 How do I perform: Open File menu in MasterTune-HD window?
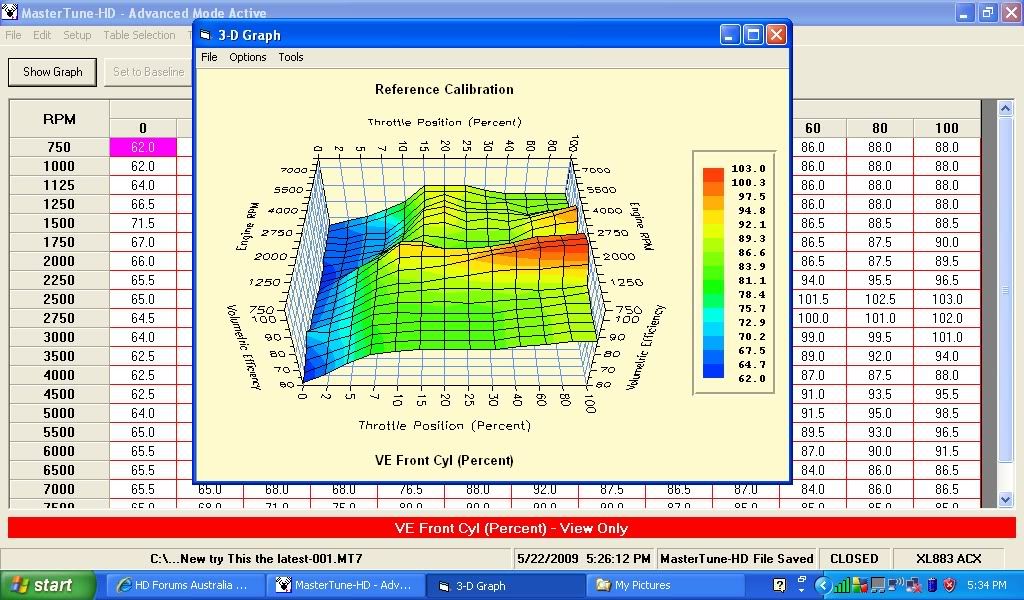[13, 35]
